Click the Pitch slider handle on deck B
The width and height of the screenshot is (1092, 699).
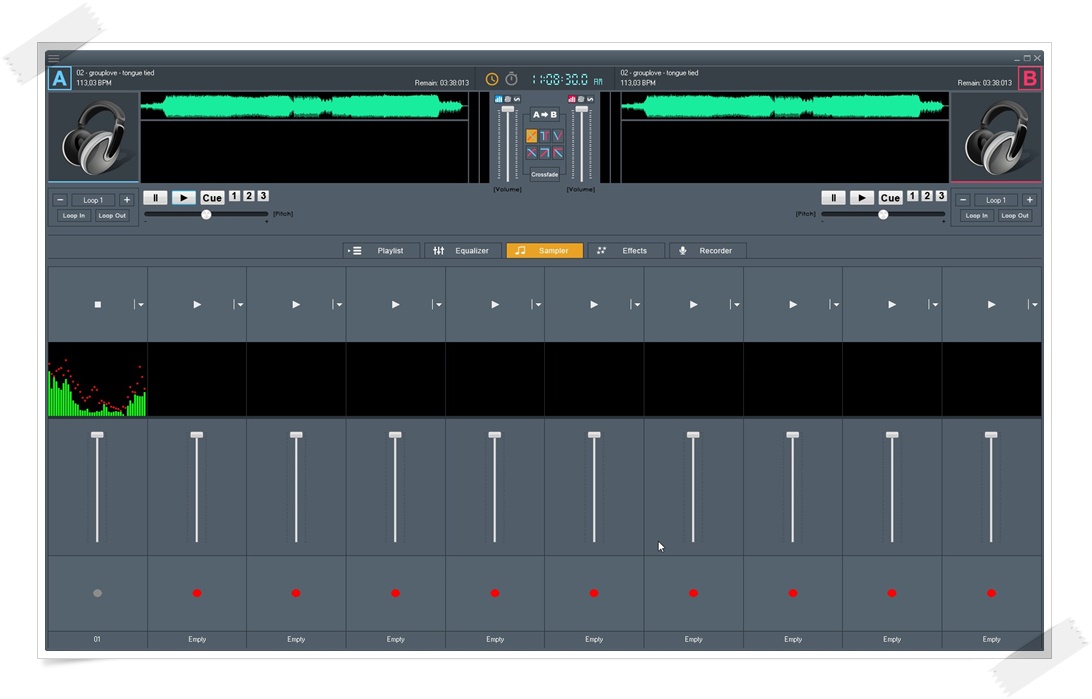click(x=883, y=214)
